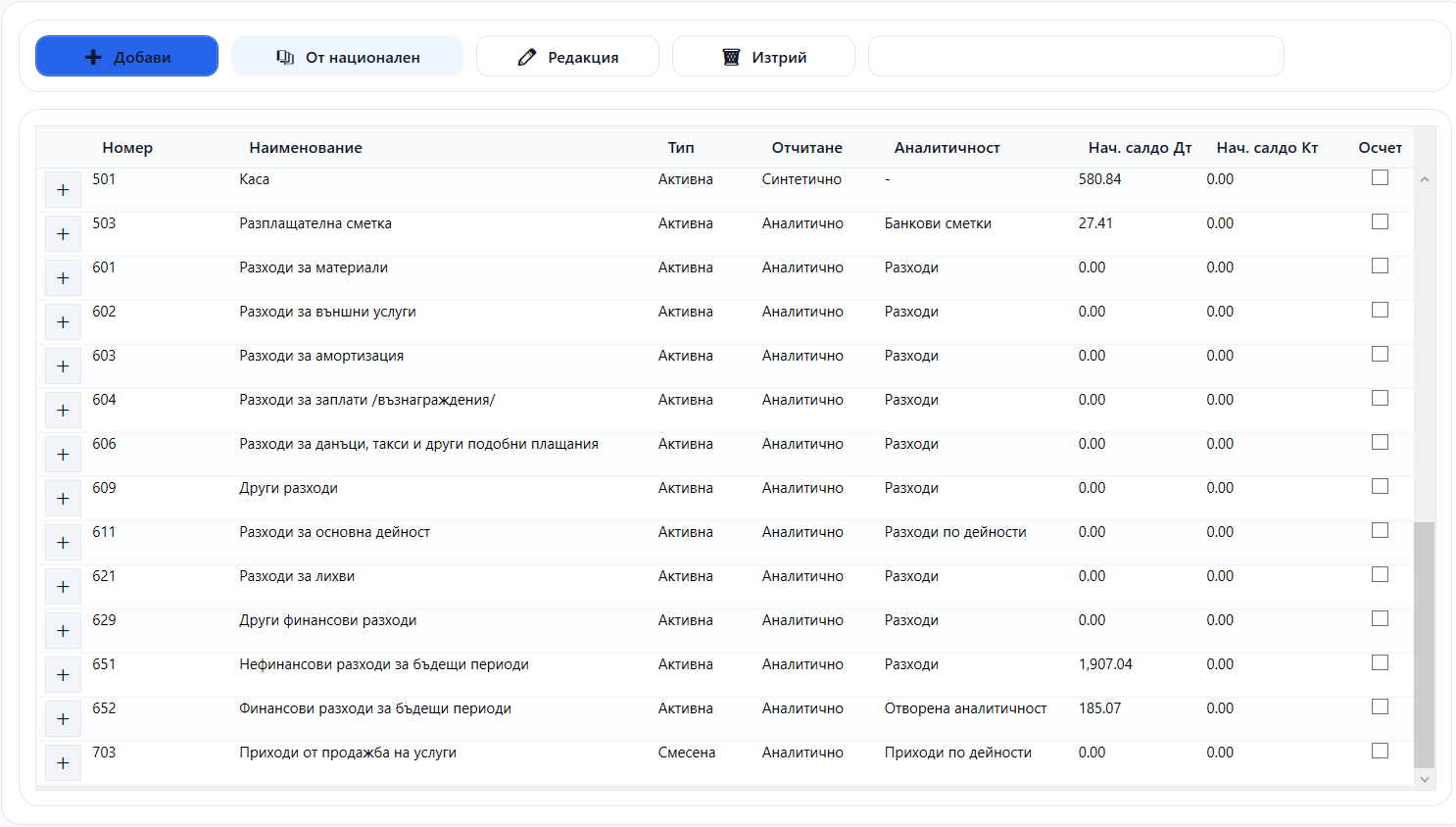
Task: Sort by Нач. салдо Кт column header
Action: click(1267, 148)
